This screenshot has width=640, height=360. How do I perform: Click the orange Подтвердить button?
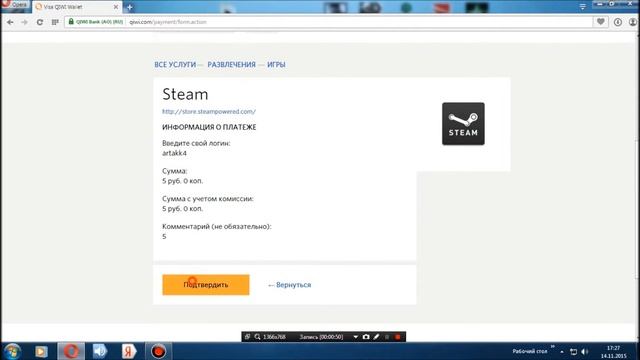tap(206, 284)
